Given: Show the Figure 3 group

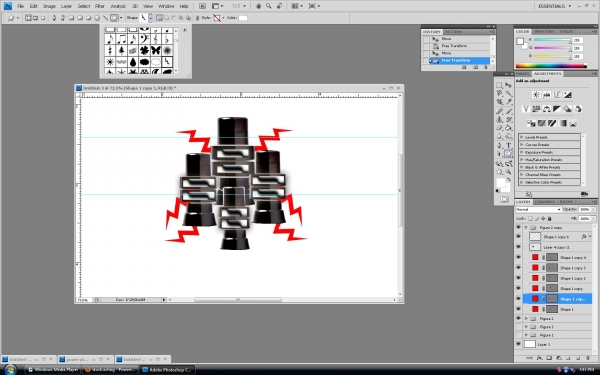Looking at the screenshot, I should coord(518,327).
